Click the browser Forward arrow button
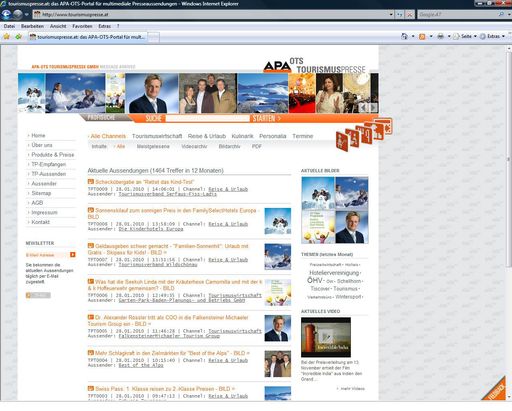This screenshot has width=512, height=411. coord(18,14)
